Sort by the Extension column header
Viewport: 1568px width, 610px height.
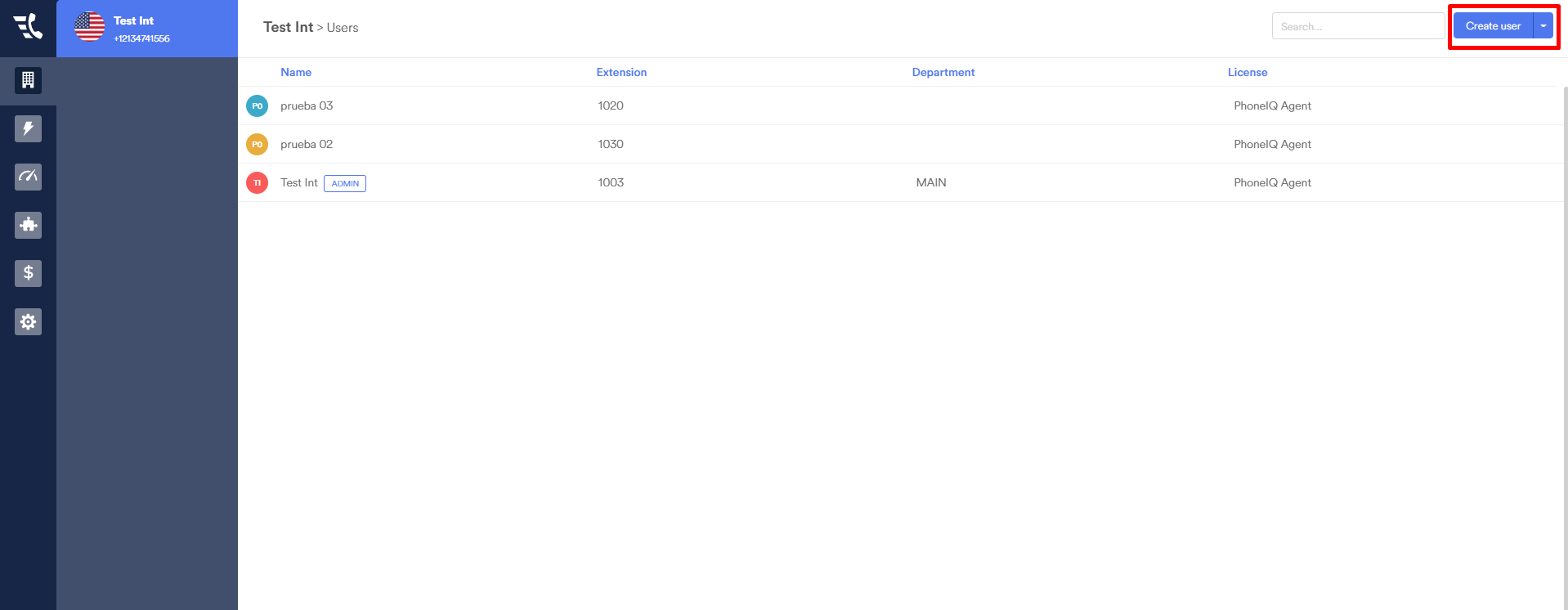(621, 72)
